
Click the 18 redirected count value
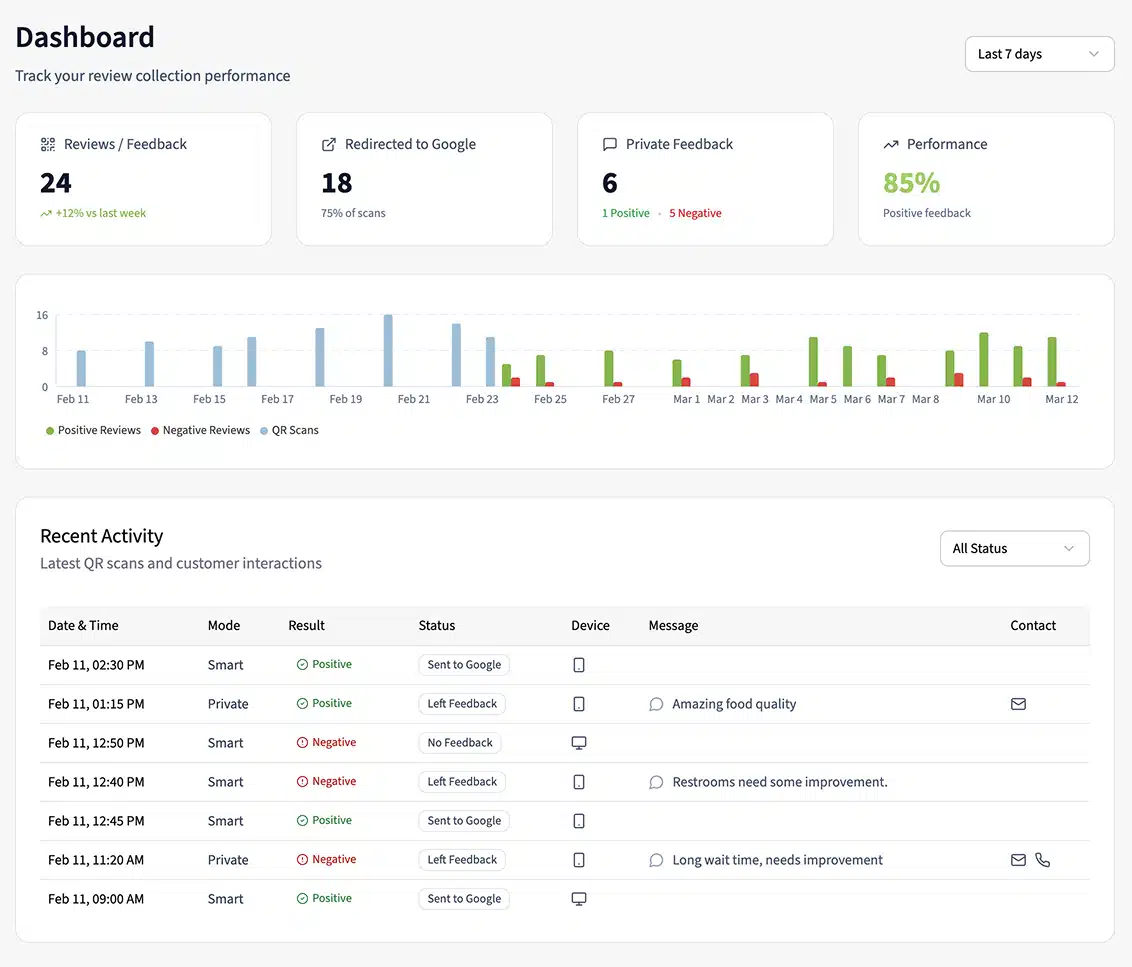[336, 183]
